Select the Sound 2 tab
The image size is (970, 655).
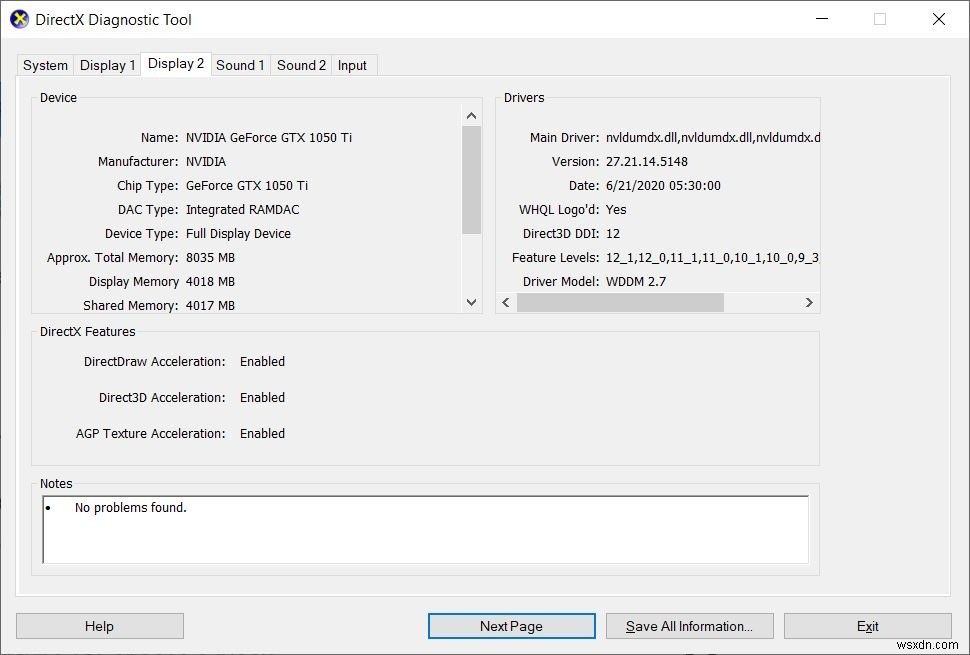[x=300, y=65]
